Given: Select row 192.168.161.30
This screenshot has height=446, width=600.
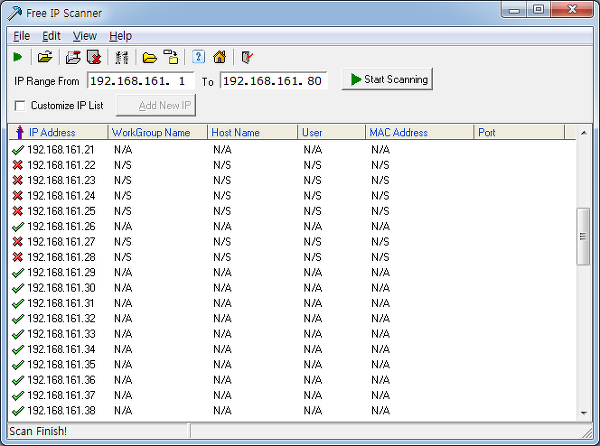Looking at the screenshot, I should pos(292,288).
